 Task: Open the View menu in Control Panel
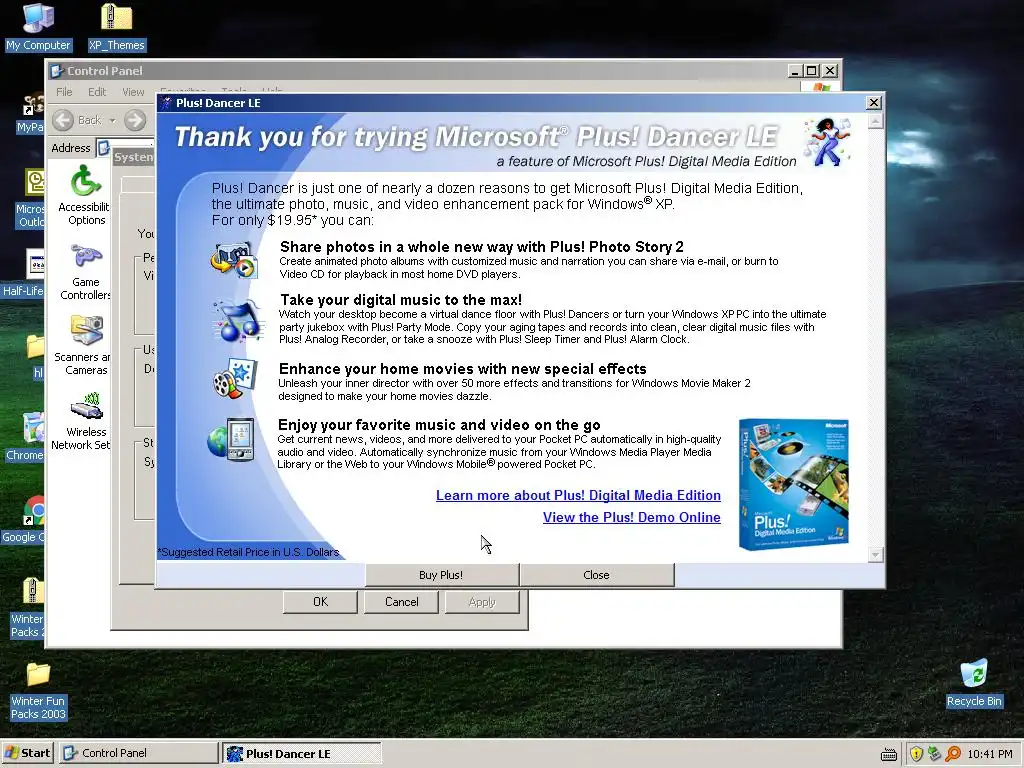click(133, 92)
